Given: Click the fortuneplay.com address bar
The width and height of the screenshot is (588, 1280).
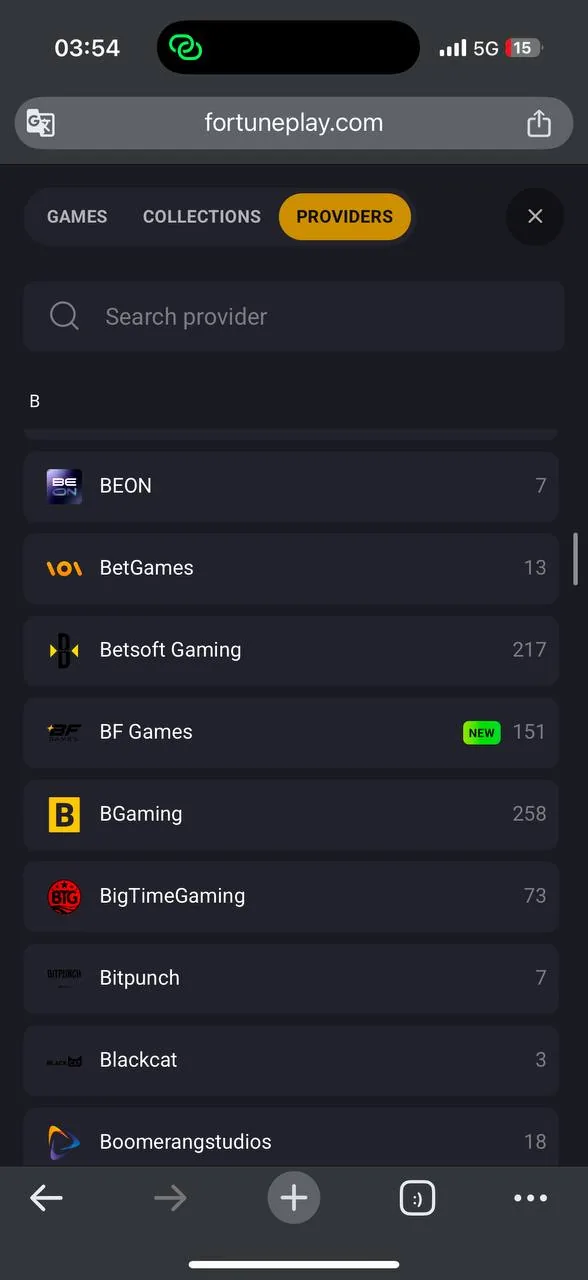Looking at the screenshot, I should pos(294,123).
